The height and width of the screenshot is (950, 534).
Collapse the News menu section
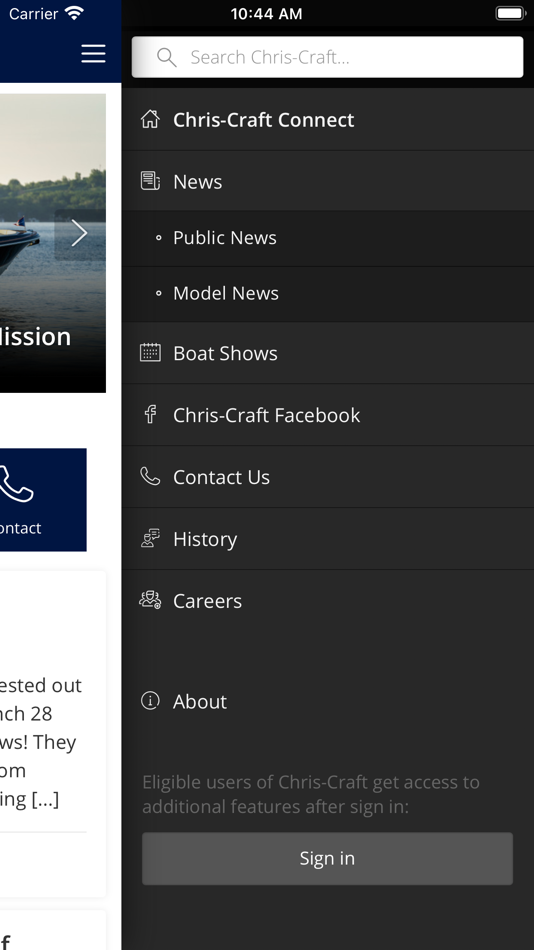[328, 181]
